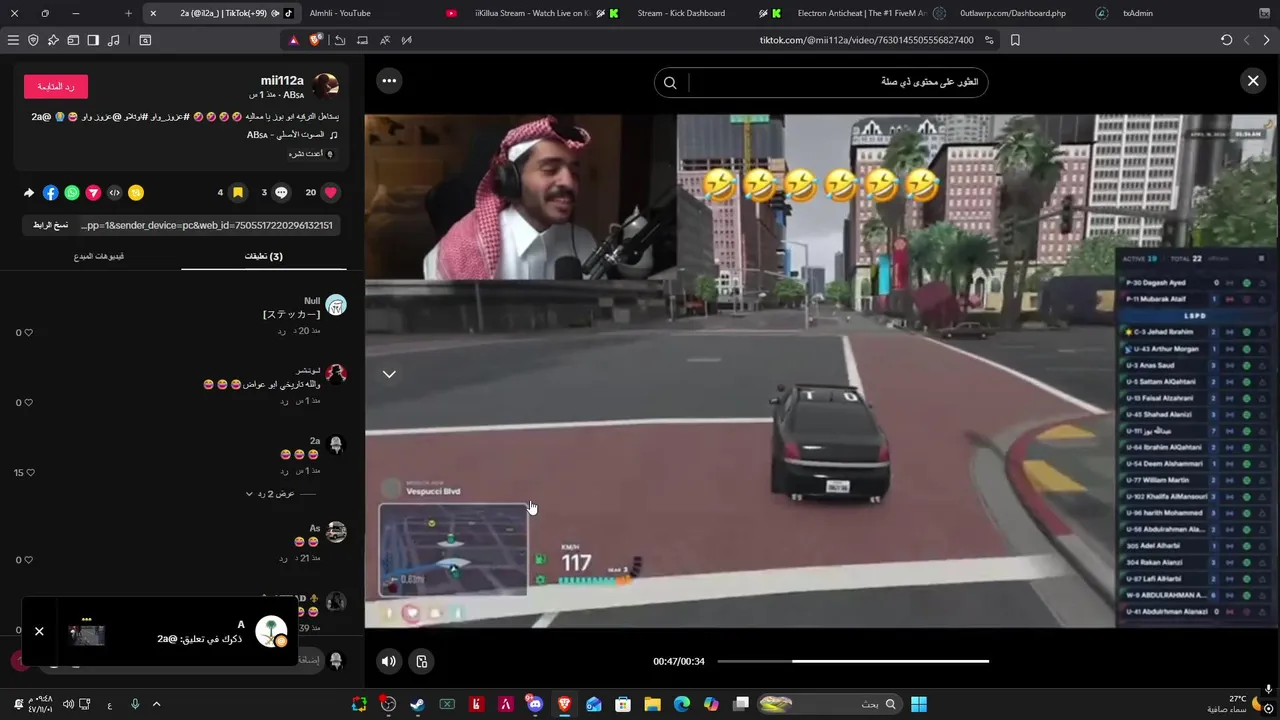Mute the video with the speaker icon
The image size is (1280, 720).
389,661
